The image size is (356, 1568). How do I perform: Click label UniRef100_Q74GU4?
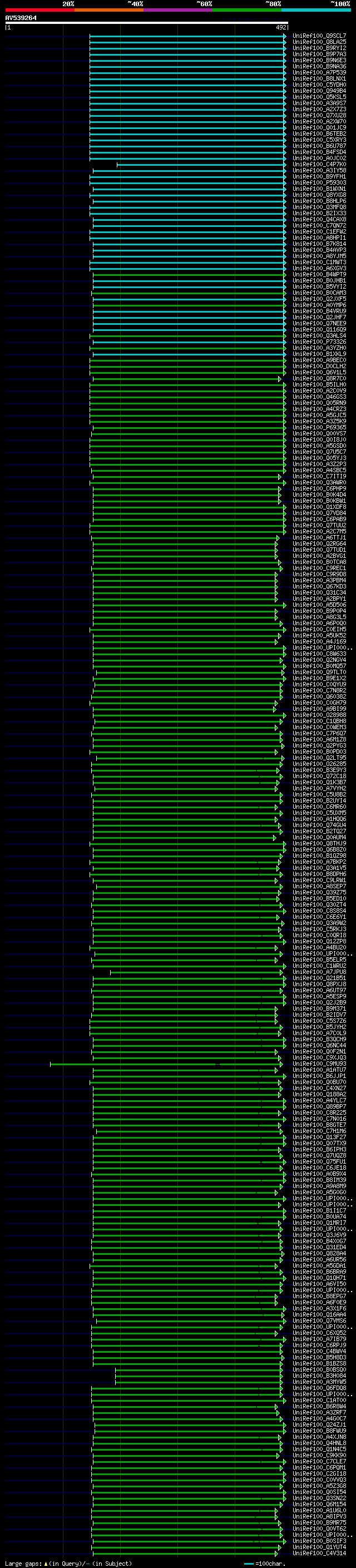point(319,825)
